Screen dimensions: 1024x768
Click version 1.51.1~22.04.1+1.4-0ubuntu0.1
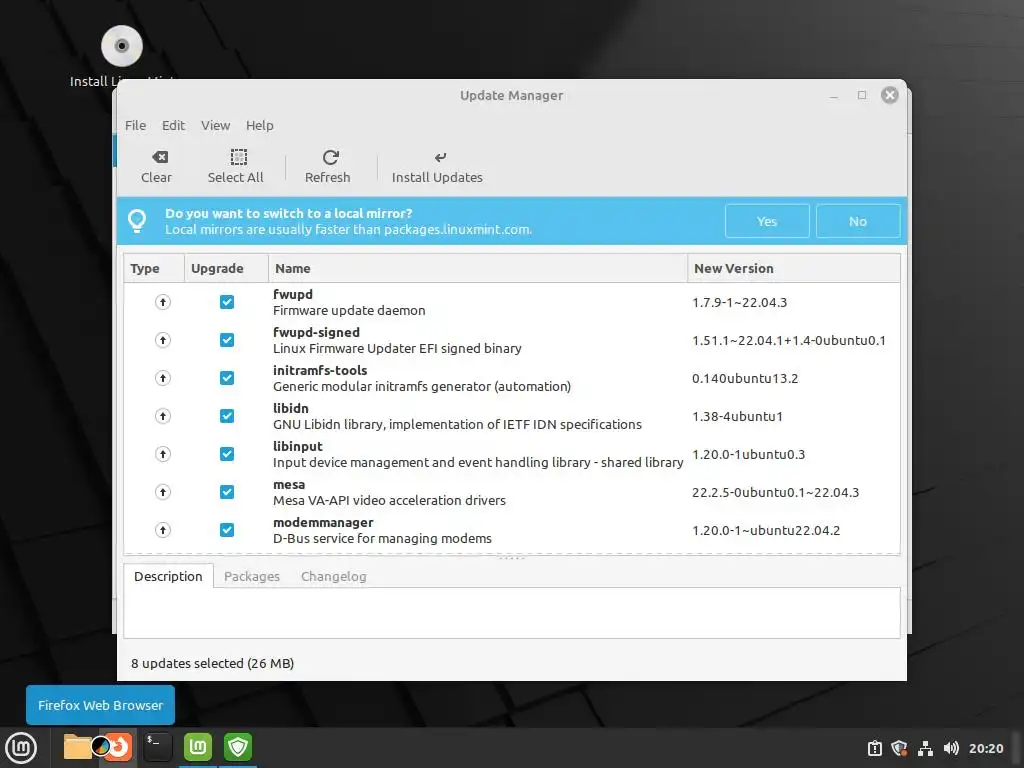(x=789, y=340)
